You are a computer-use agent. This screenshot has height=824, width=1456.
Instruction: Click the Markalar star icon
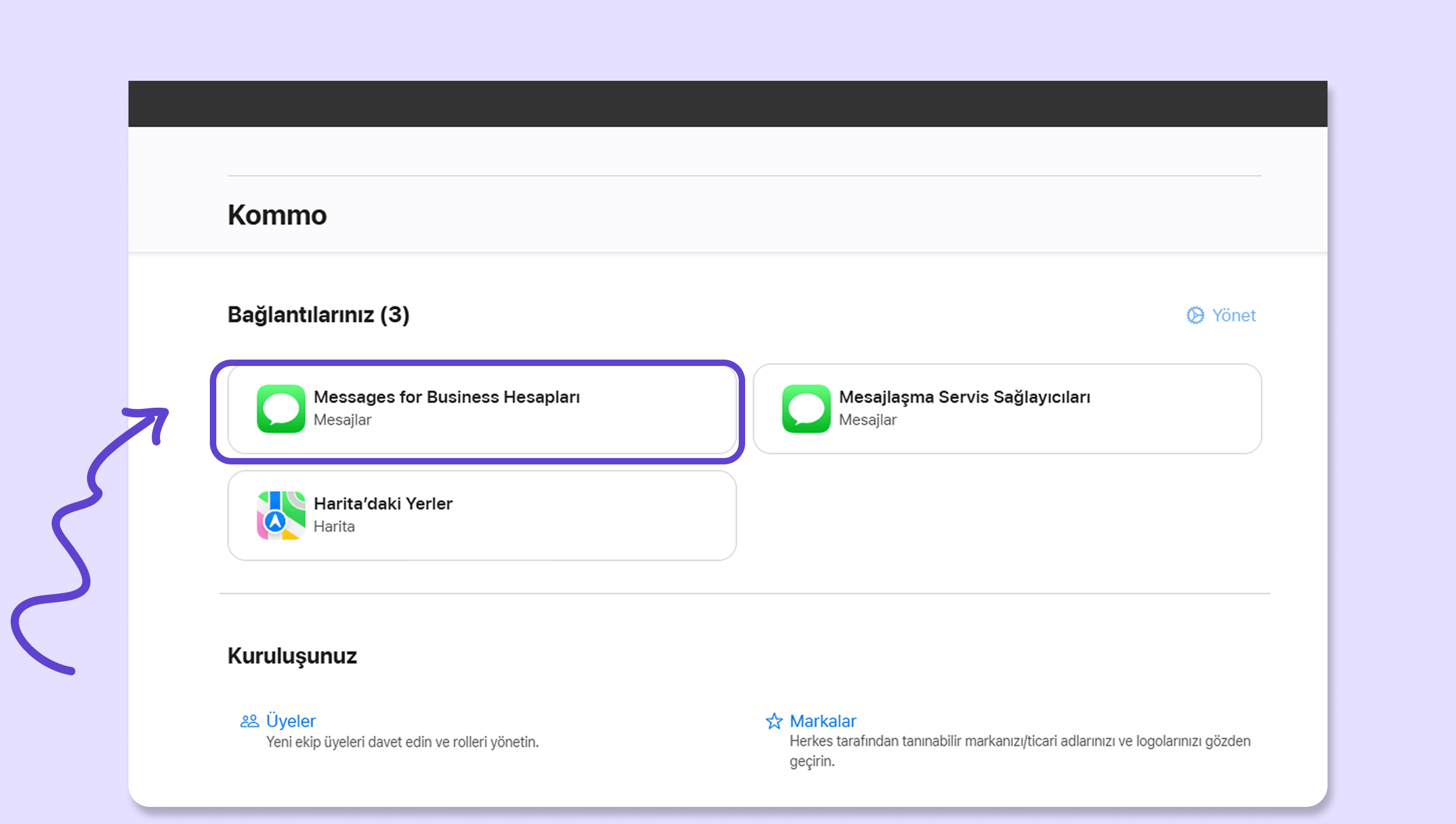(x=774, y=721)
